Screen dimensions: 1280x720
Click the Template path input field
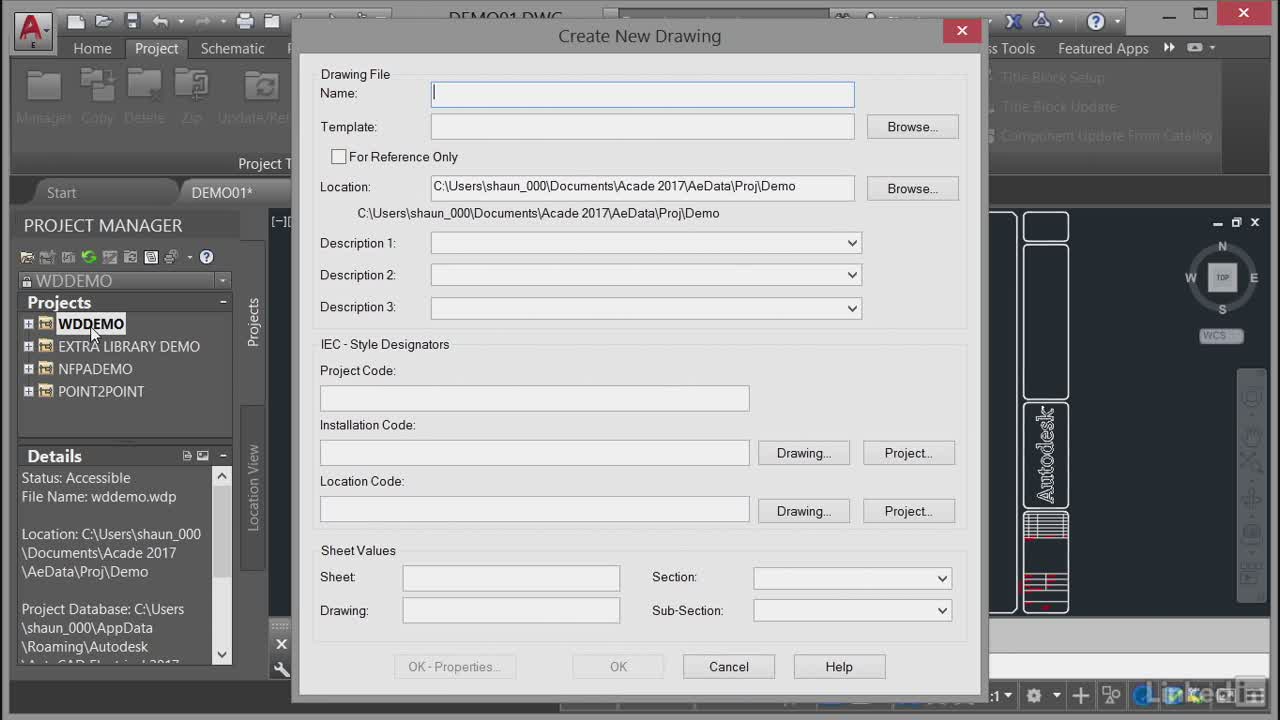pos(642,127)
